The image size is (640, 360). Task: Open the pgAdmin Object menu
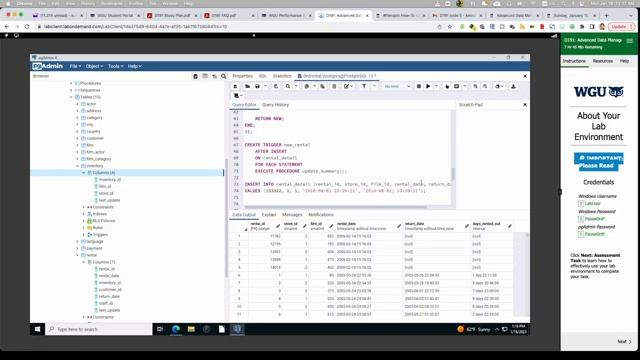coord(94,66)
